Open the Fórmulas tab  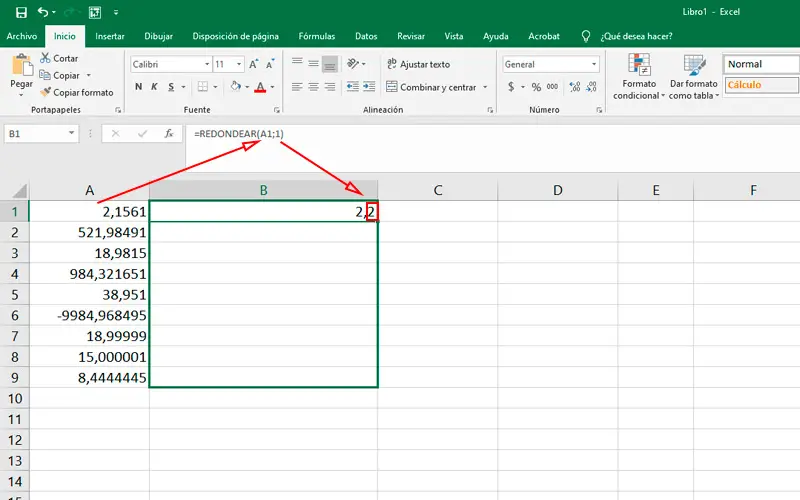[317, 36]
